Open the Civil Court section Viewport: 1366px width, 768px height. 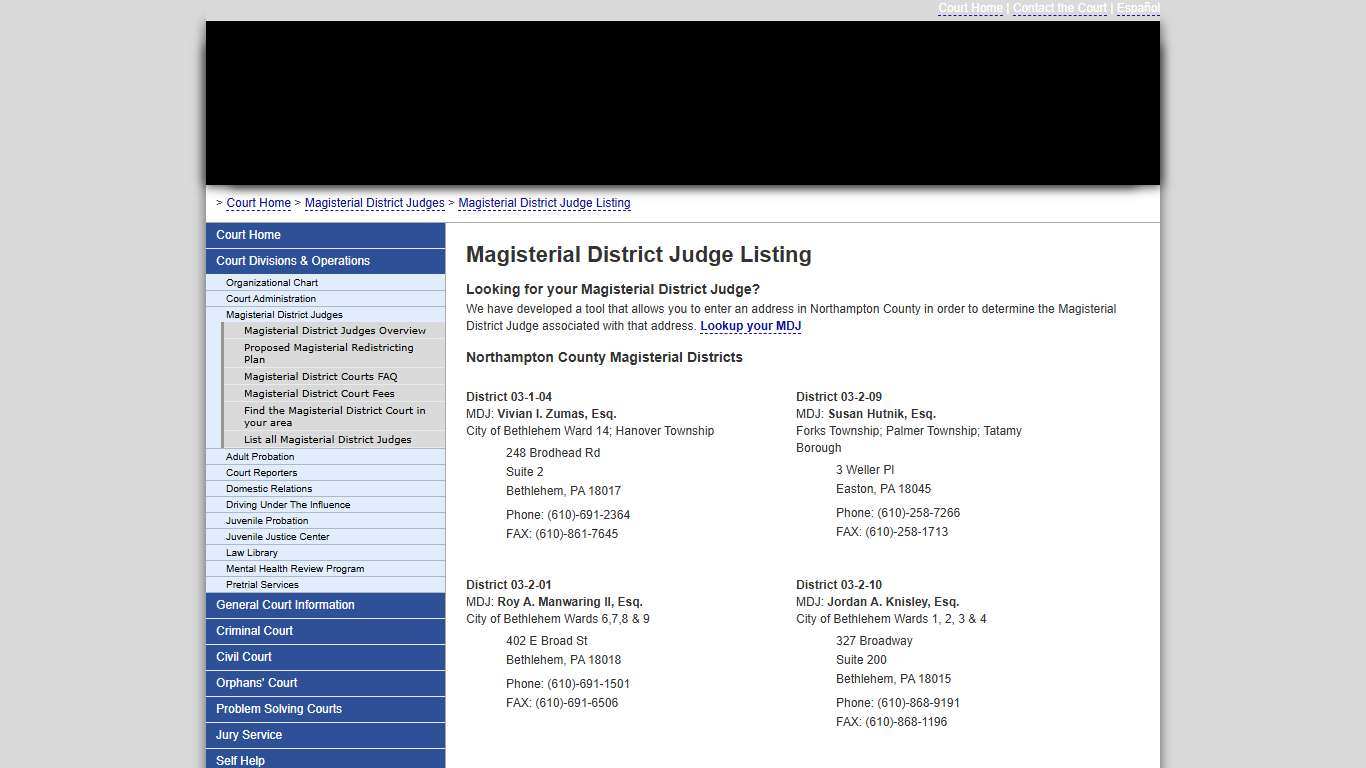click(243, 657)
